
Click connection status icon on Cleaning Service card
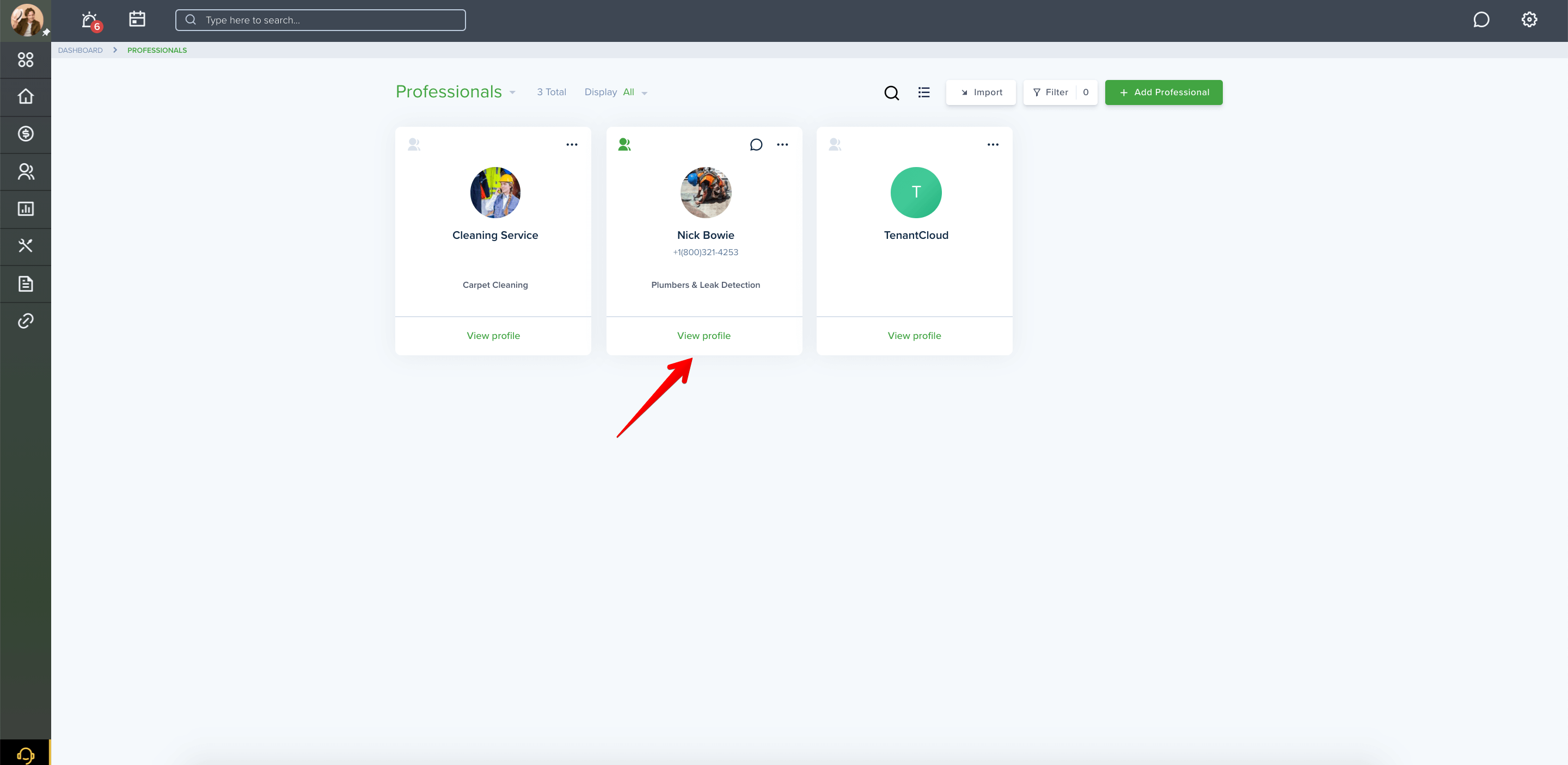click(x=414, y=144)
